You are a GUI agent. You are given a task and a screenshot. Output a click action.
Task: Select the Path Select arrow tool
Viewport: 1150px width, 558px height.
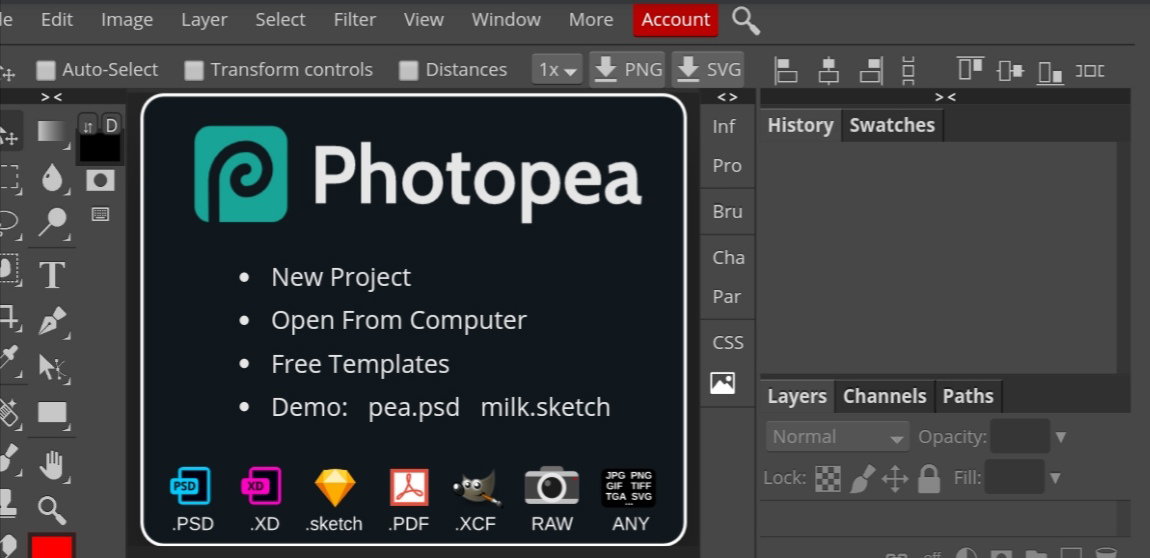(x=52, y=366)
